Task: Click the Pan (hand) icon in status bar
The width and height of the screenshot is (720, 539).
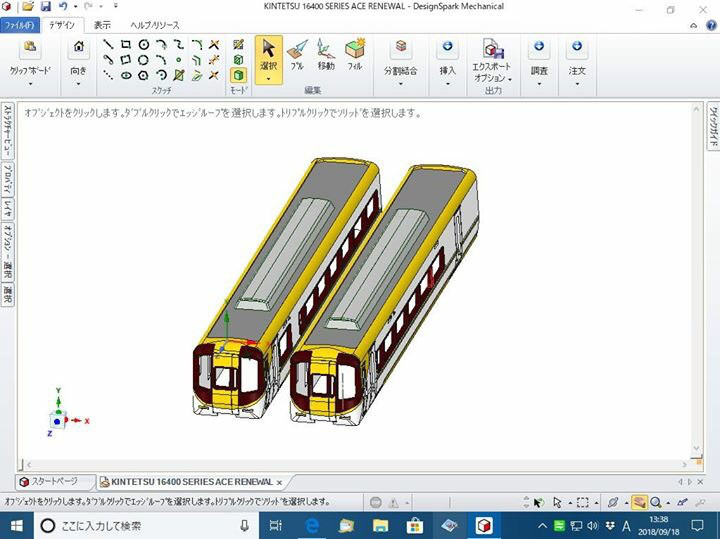Action: point(639,502)
